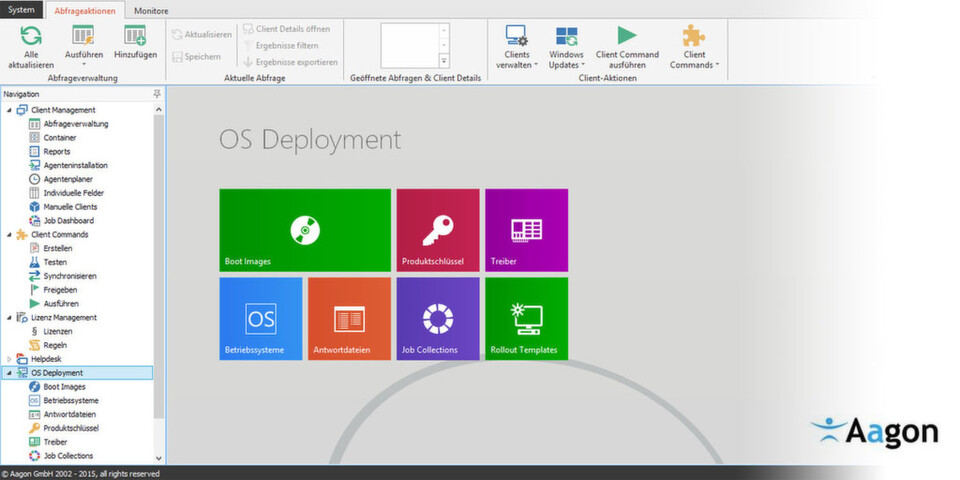Select Job Collections in navigation tree
960x480 pixels.
tap(69, 456)
